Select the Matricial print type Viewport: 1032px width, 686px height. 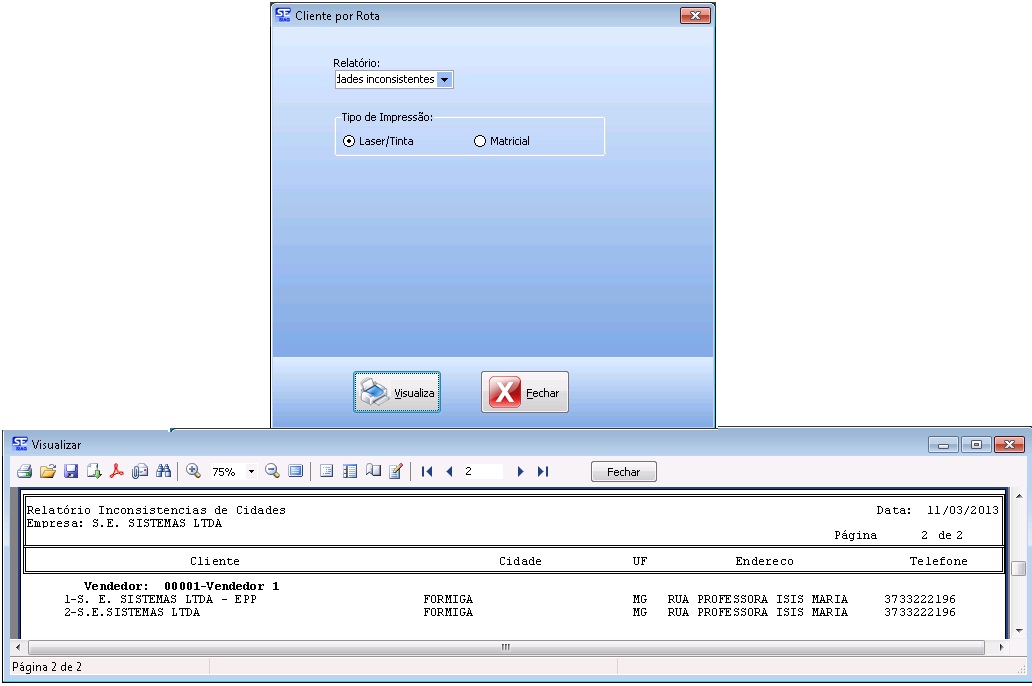(x=479, y=141)
